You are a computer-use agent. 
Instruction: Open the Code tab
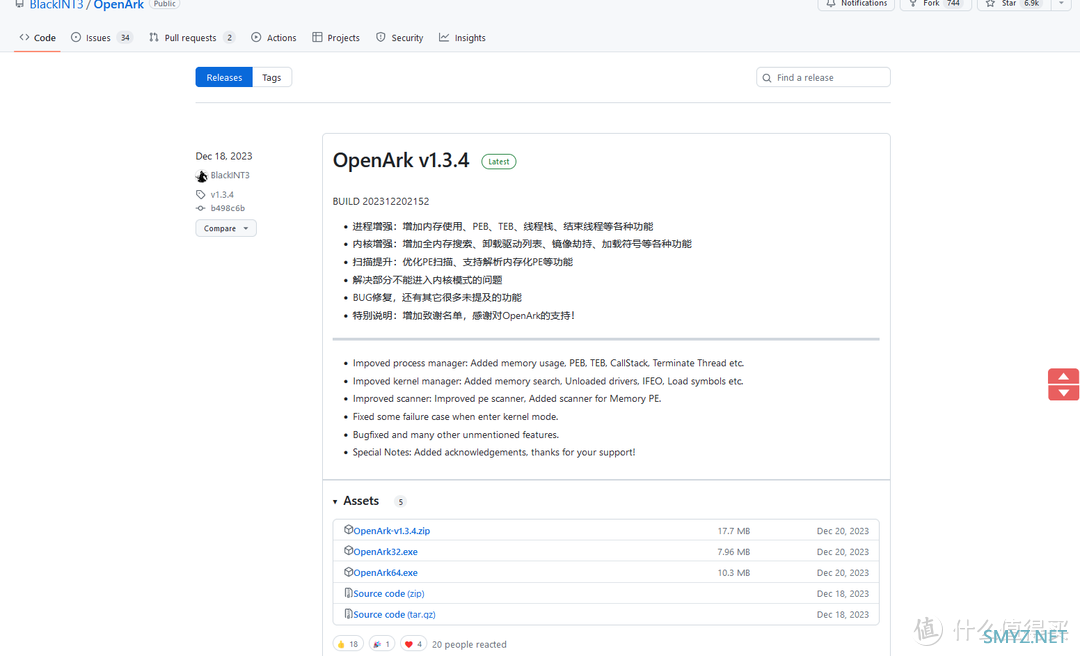[x=37, y=38]
